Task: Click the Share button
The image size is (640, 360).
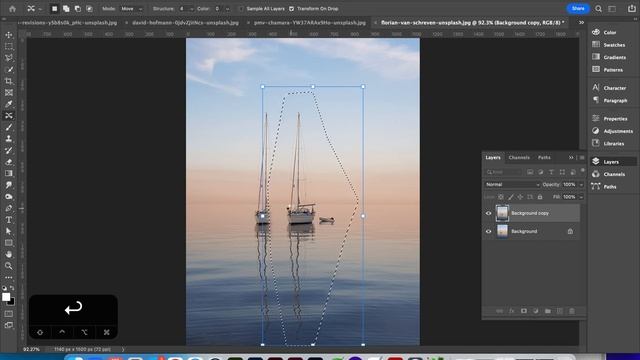Action: point(578,9)
